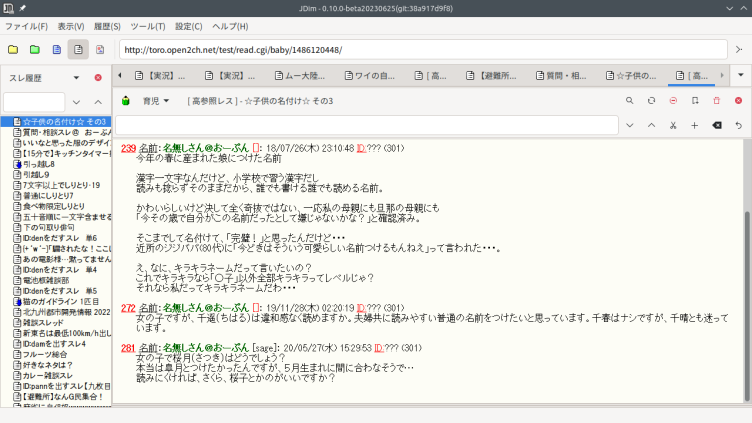This screenshot has height=423, width=752.
Task: Delete thread using red trash icon
Action: coord(716,101)
